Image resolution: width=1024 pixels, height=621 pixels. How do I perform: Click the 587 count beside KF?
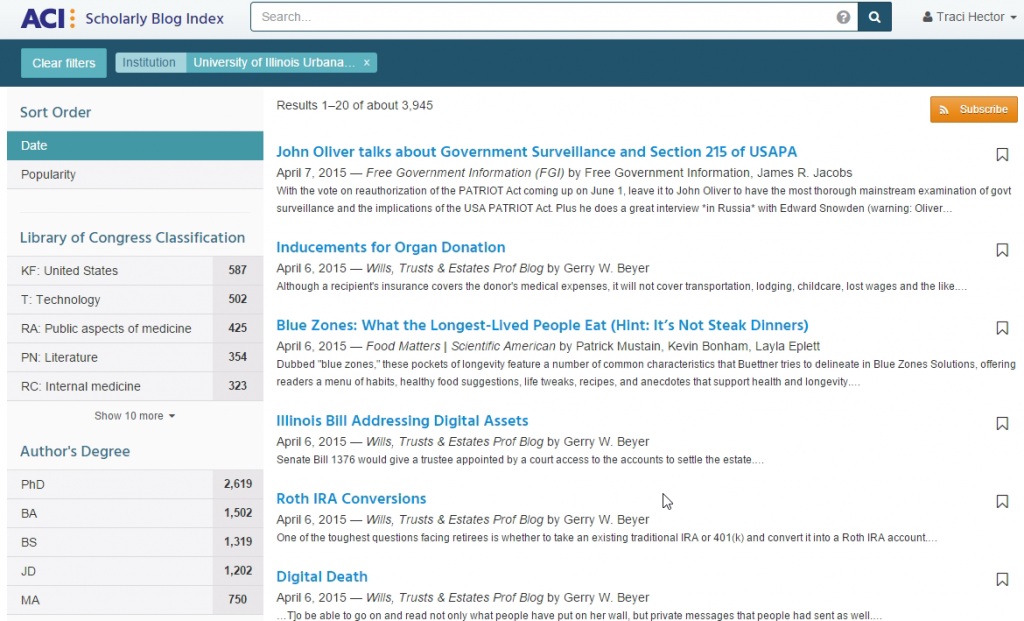click(x=238, y=270)
